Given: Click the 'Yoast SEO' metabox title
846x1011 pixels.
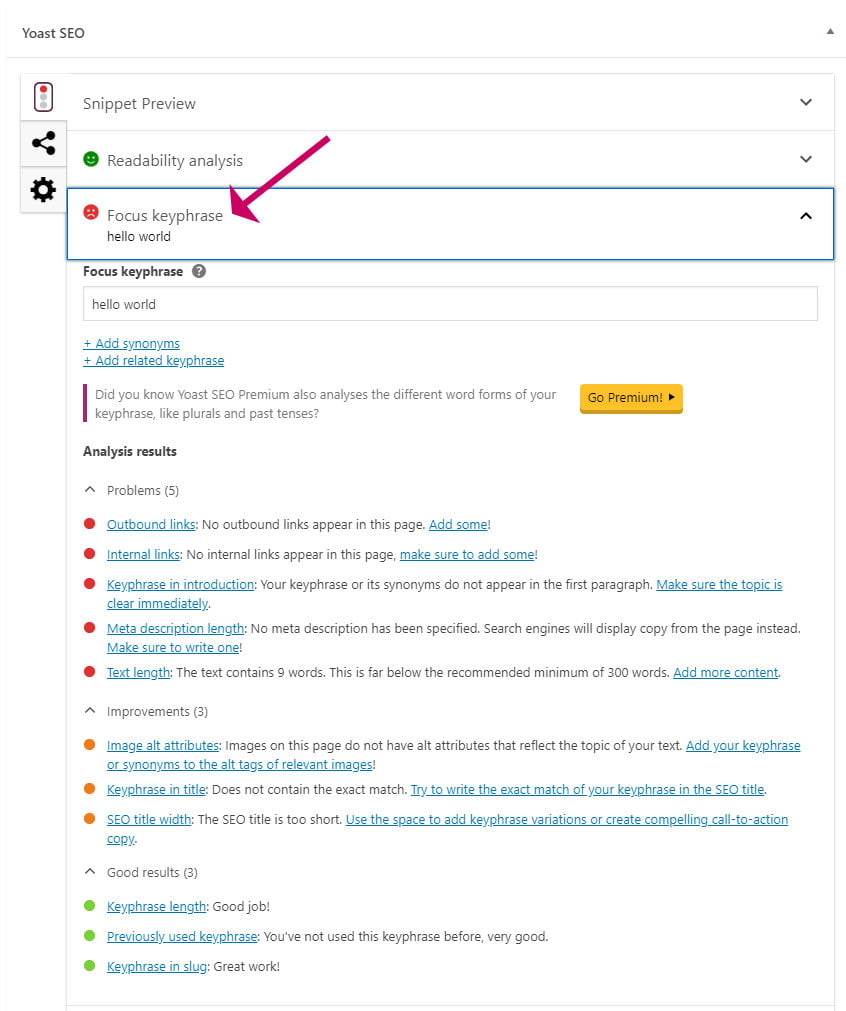Looking at the screenshot, I should tap(53, 33).
